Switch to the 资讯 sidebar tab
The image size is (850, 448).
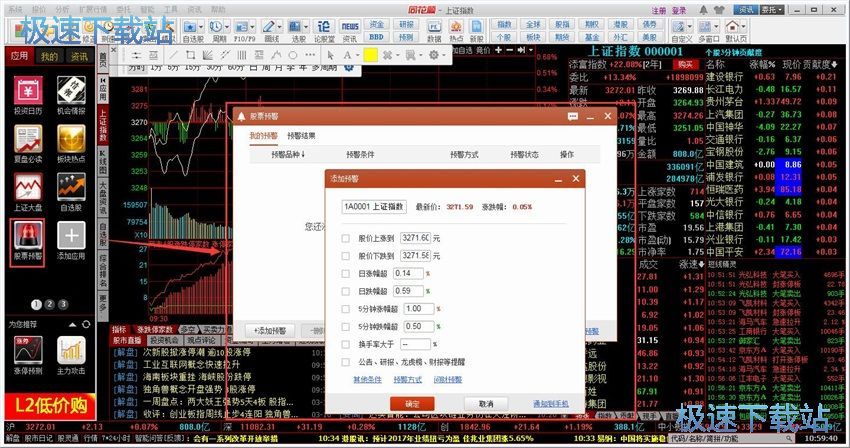pyautogui.click(x=79, y=56)
